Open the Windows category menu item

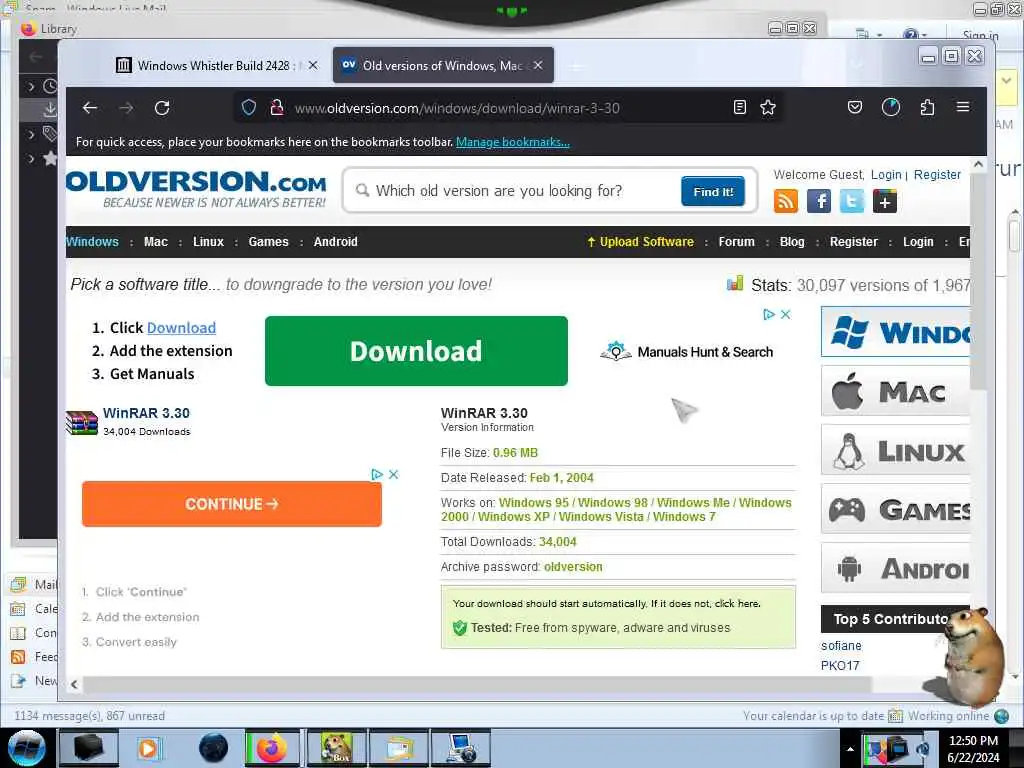pyautogui.click(x=92, y=242)
